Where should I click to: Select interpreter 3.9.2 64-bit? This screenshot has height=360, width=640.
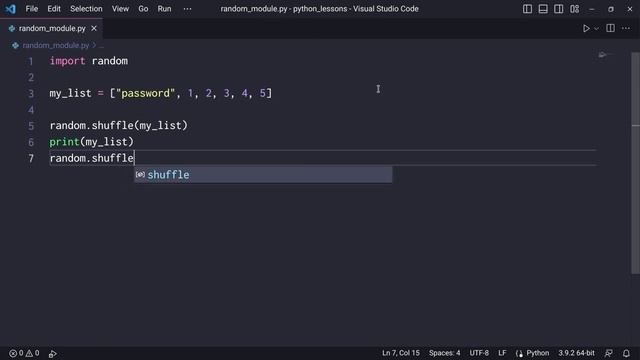pos(576,353)
